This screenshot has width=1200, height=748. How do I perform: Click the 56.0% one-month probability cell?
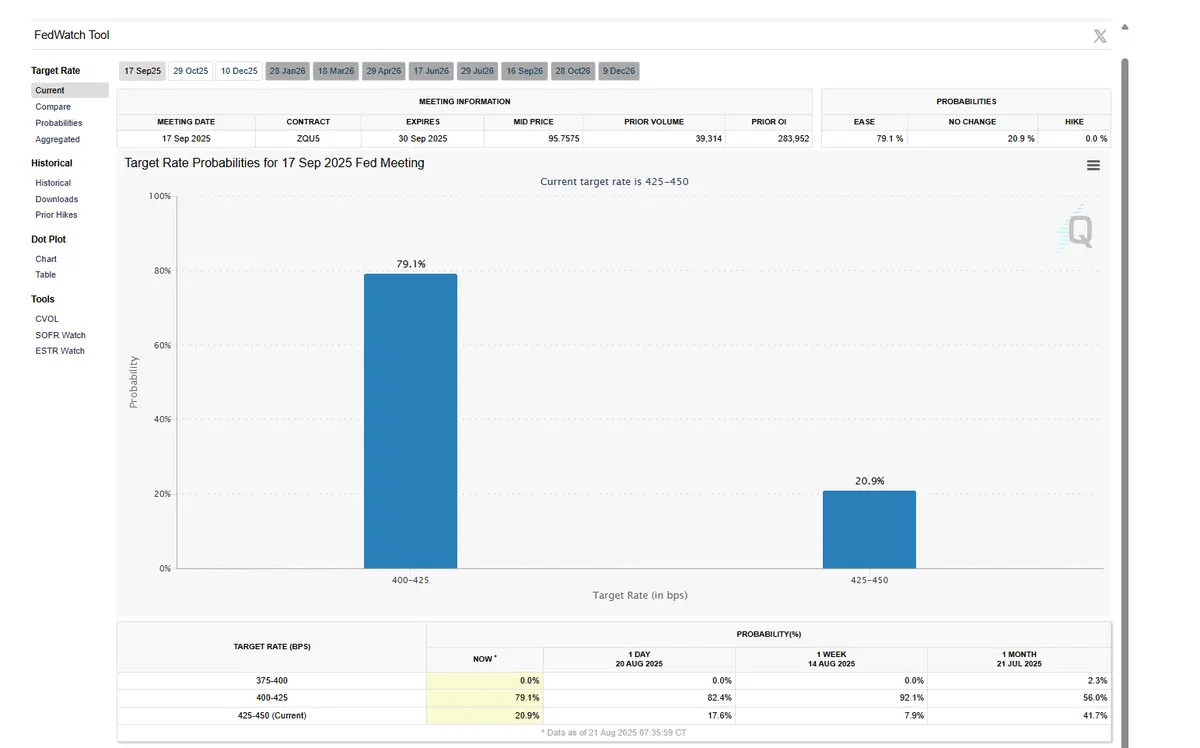(x=1019, y=698)
